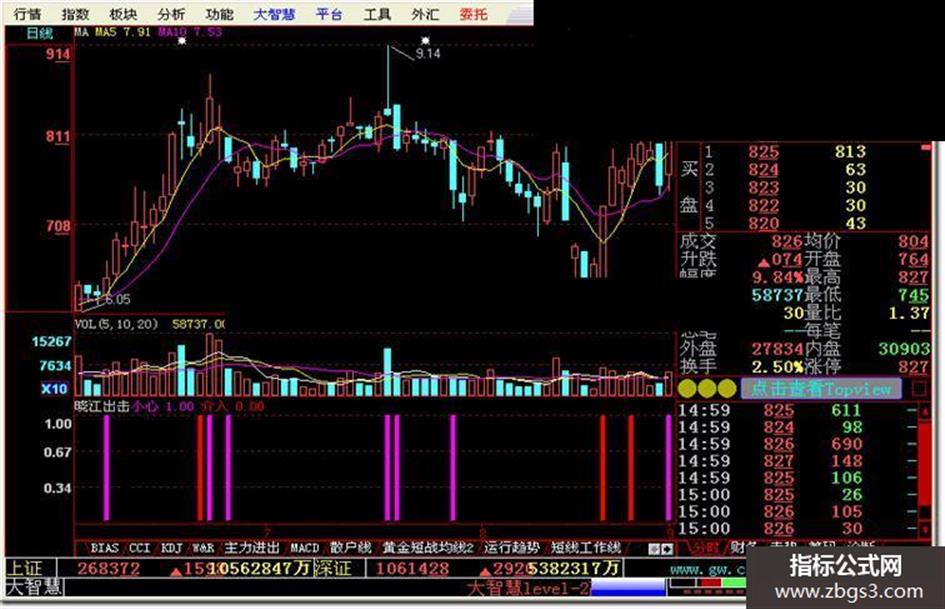This screenshot has height=609, width=945.
Task: Open the 分析 menu
Action: click(x=171, y=14)
